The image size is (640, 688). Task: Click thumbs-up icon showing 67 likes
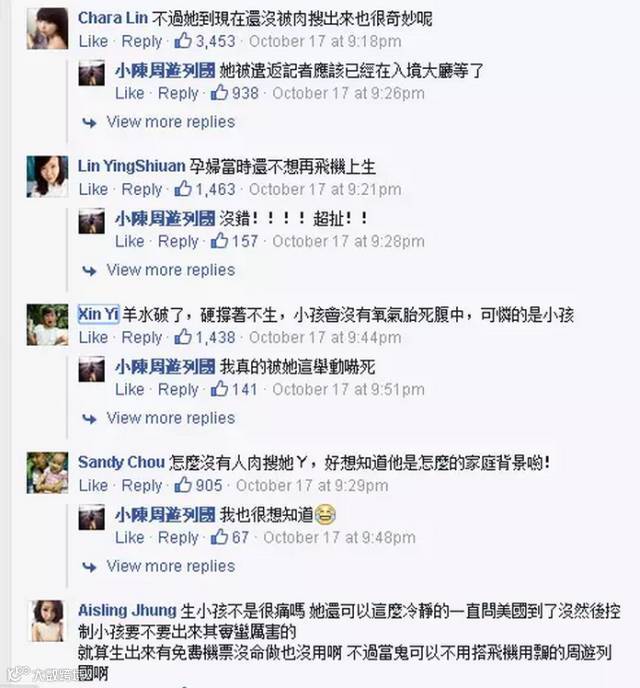coord(219,536)
